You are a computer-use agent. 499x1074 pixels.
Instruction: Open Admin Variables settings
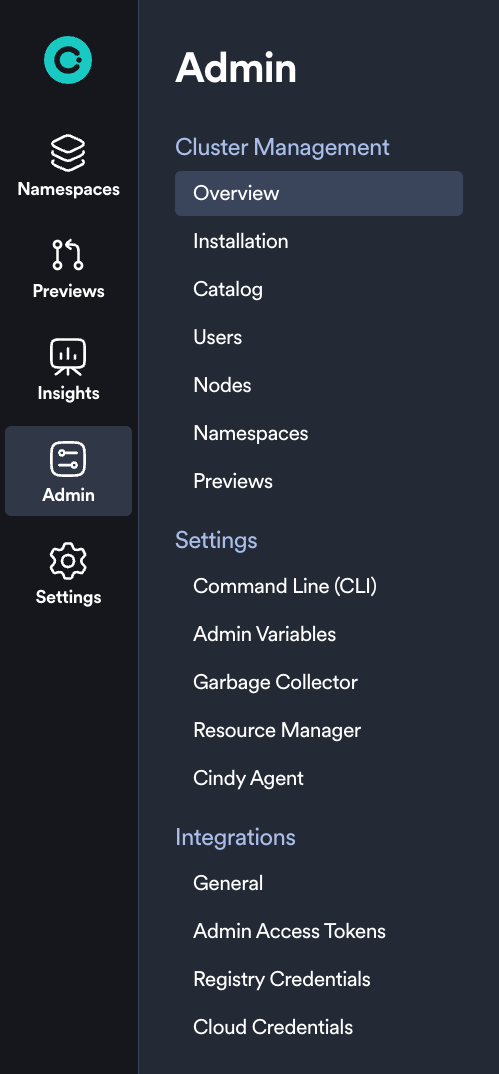click(264, 634)
